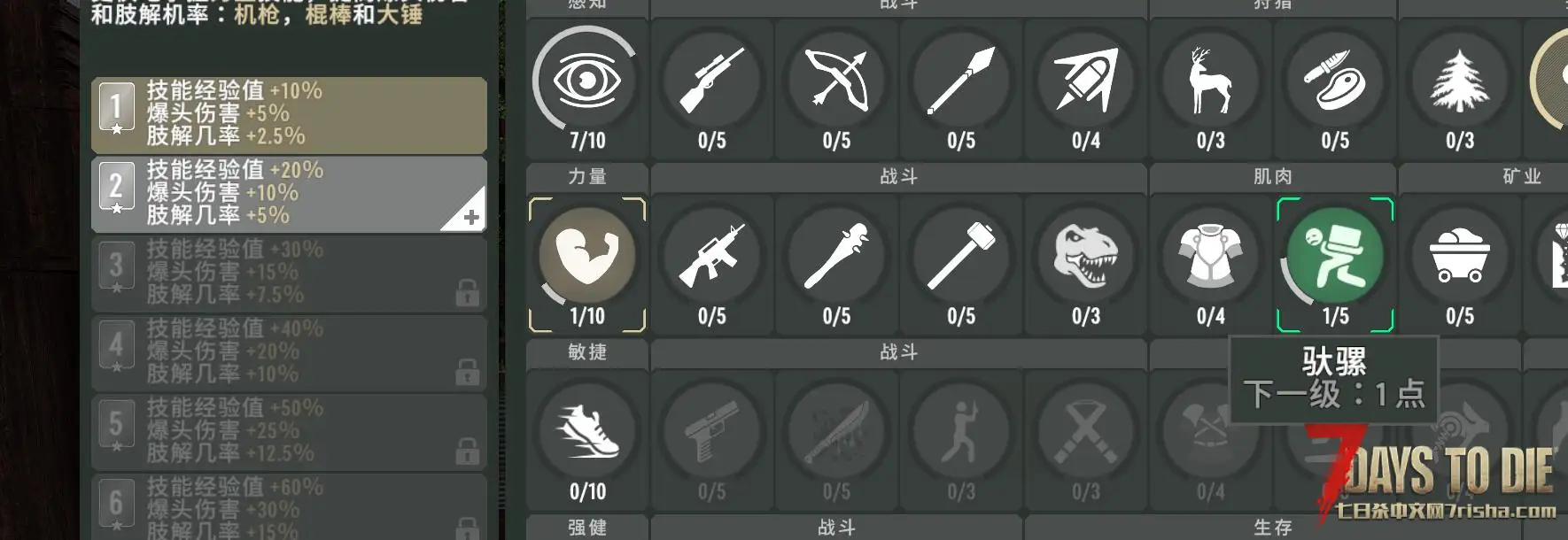This screenshot has width=1568, height=540.
Task: Select the Perception eye attribute icon
Action: tap(586, 81)
